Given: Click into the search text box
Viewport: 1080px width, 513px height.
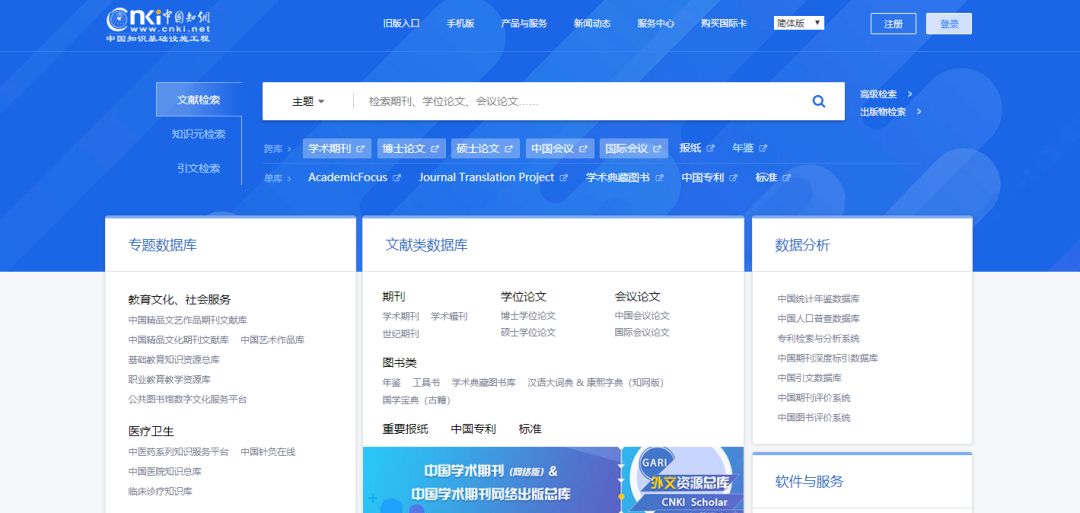Looking at the screenshot, I should pos(580,101).
